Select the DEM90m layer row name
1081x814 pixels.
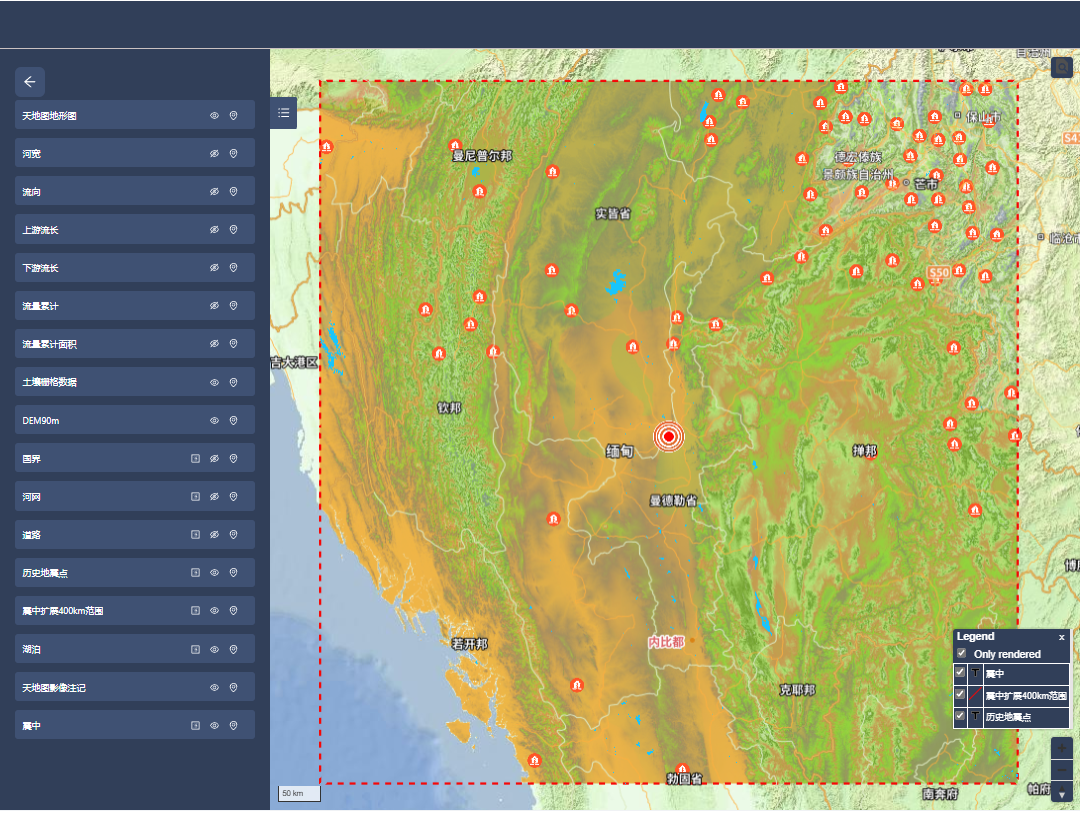coord(41,420)
